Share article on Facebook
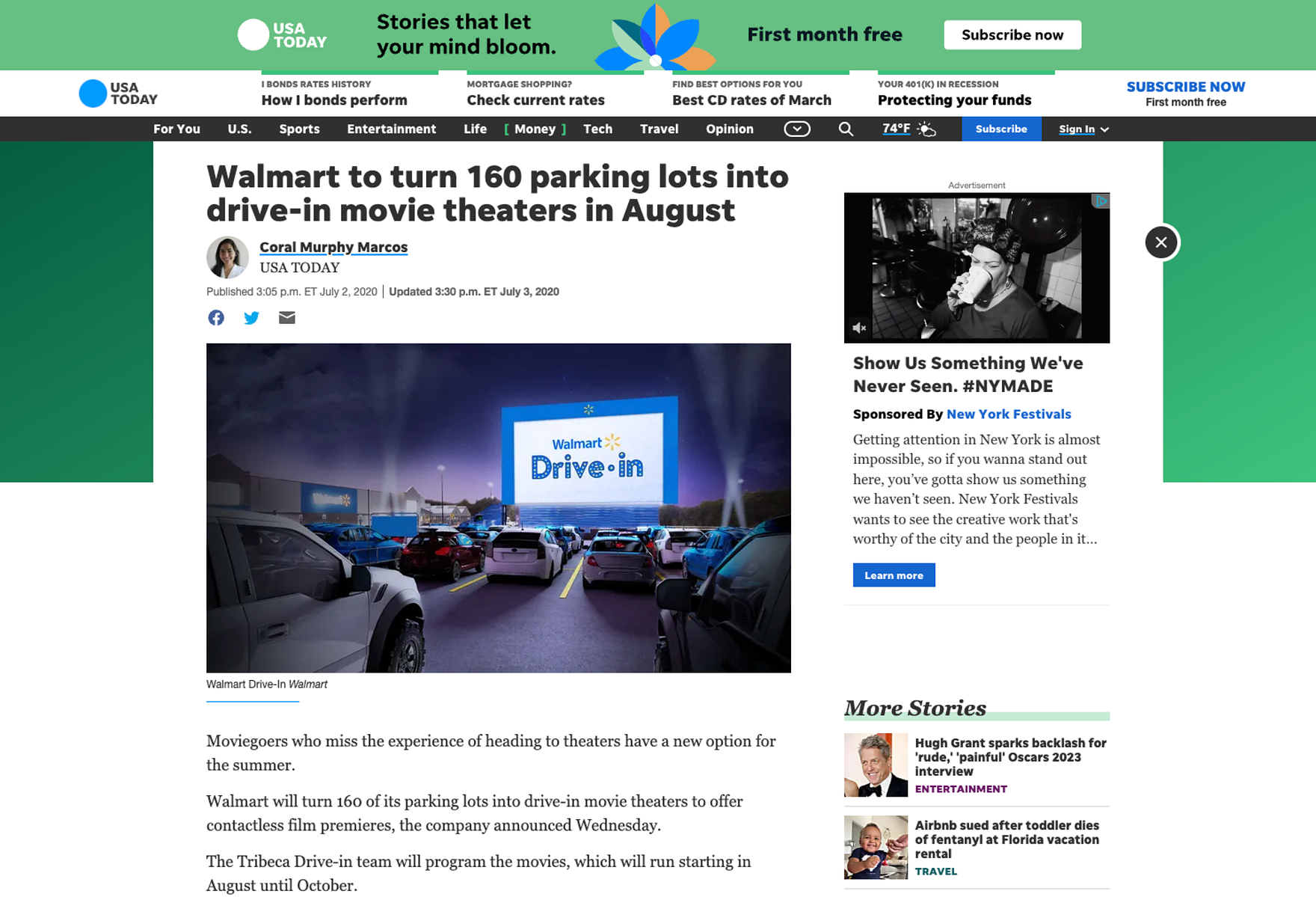 point(216,318)
